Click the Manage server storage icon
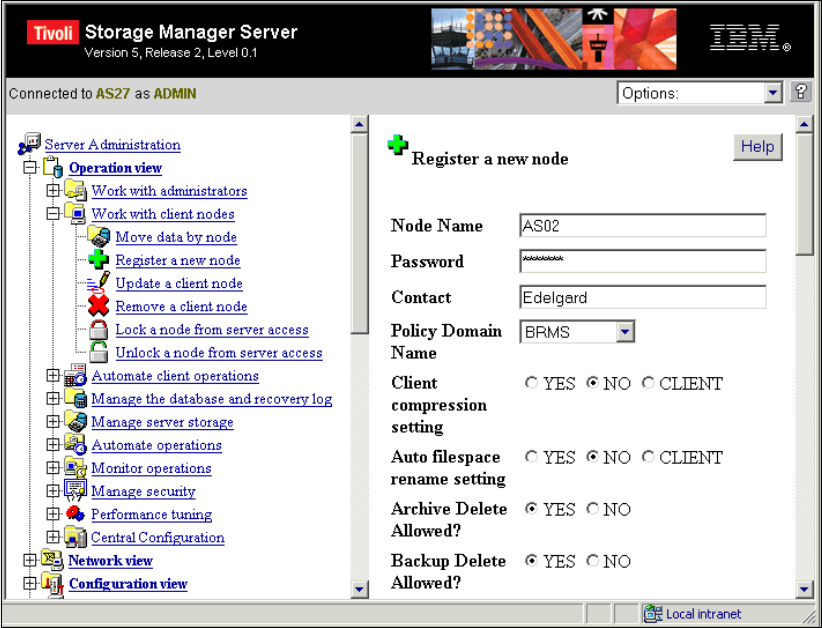 [x=75, y=421]
